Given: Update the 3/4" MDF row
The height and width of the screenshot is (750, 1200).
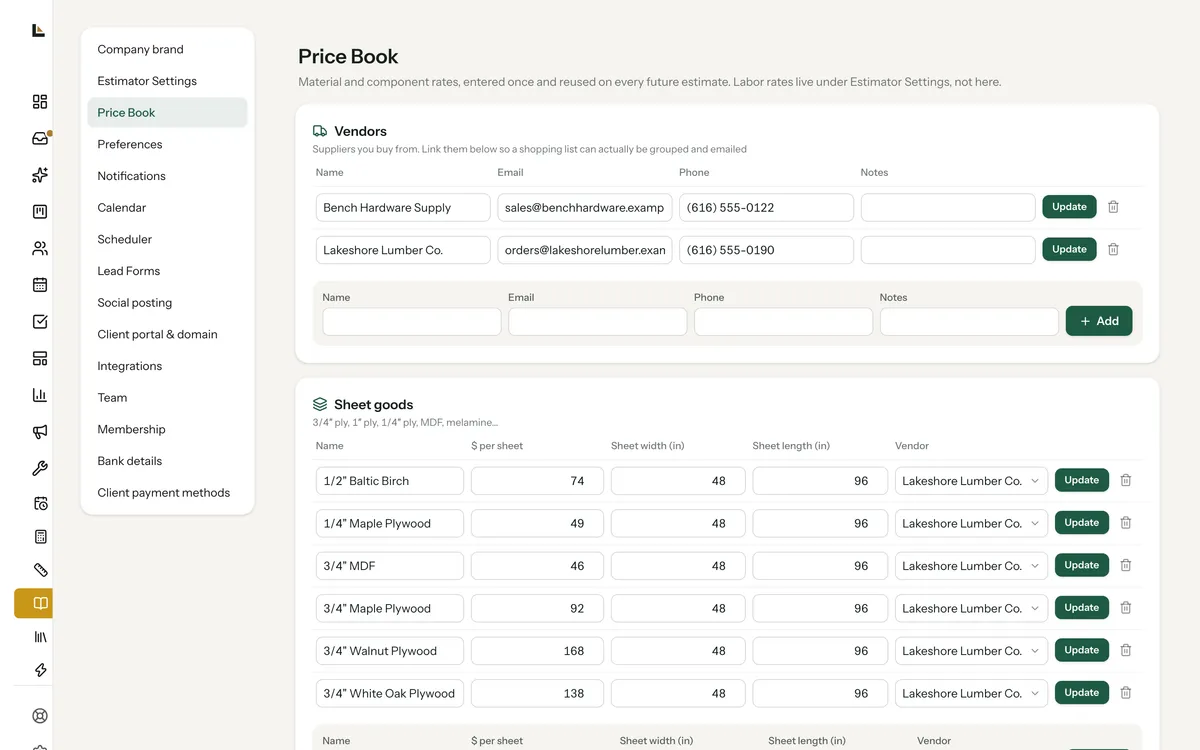Looking at the screenshot, I should coord(1082,565).
